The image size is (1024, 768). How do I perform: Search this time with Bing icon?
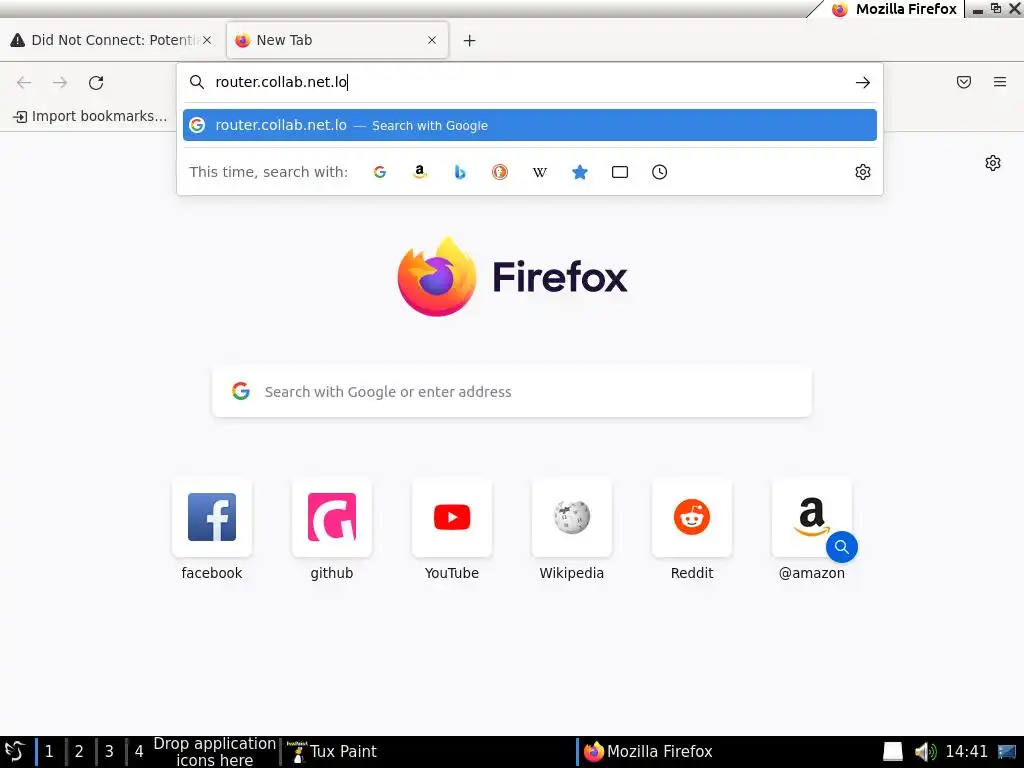click(x=460, y=172)
